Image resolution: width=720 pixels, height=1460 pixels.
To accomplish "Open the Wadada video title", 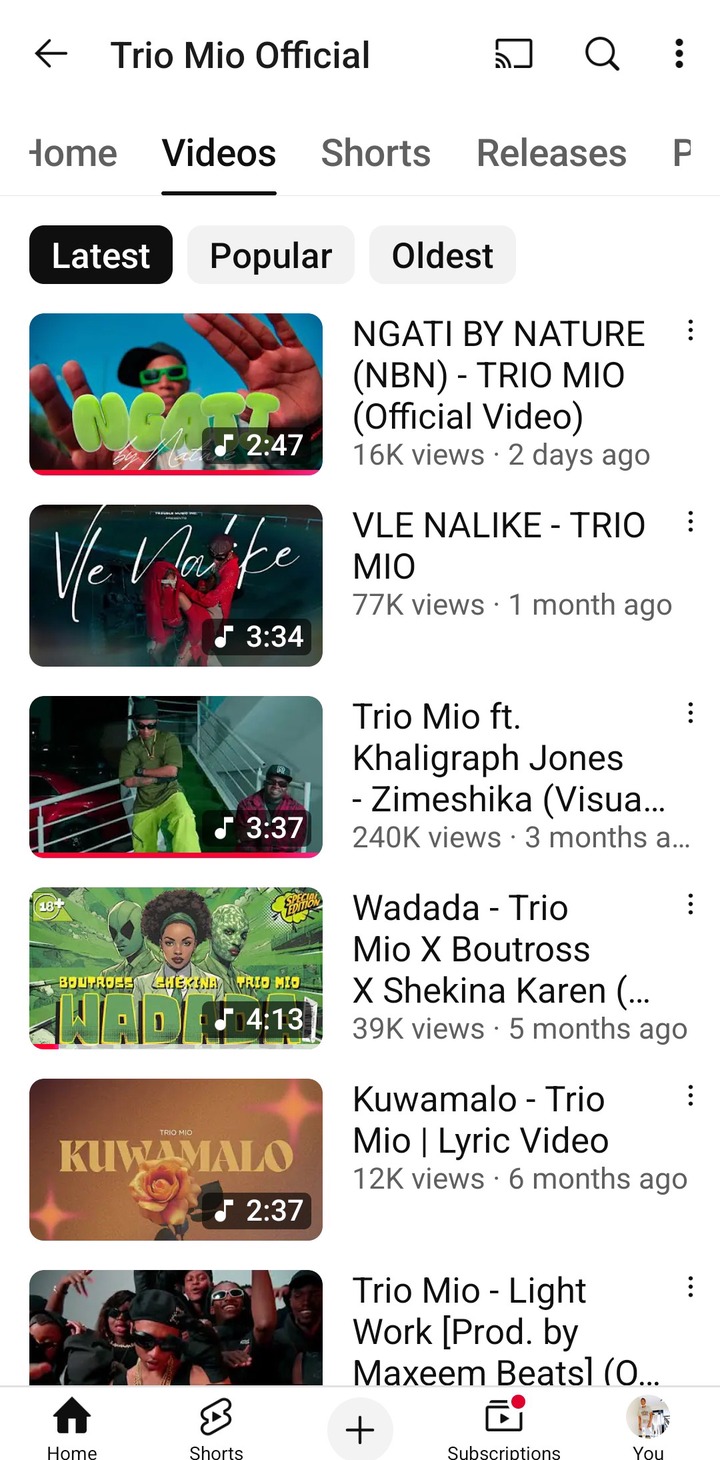I will [x=502, y=949].
